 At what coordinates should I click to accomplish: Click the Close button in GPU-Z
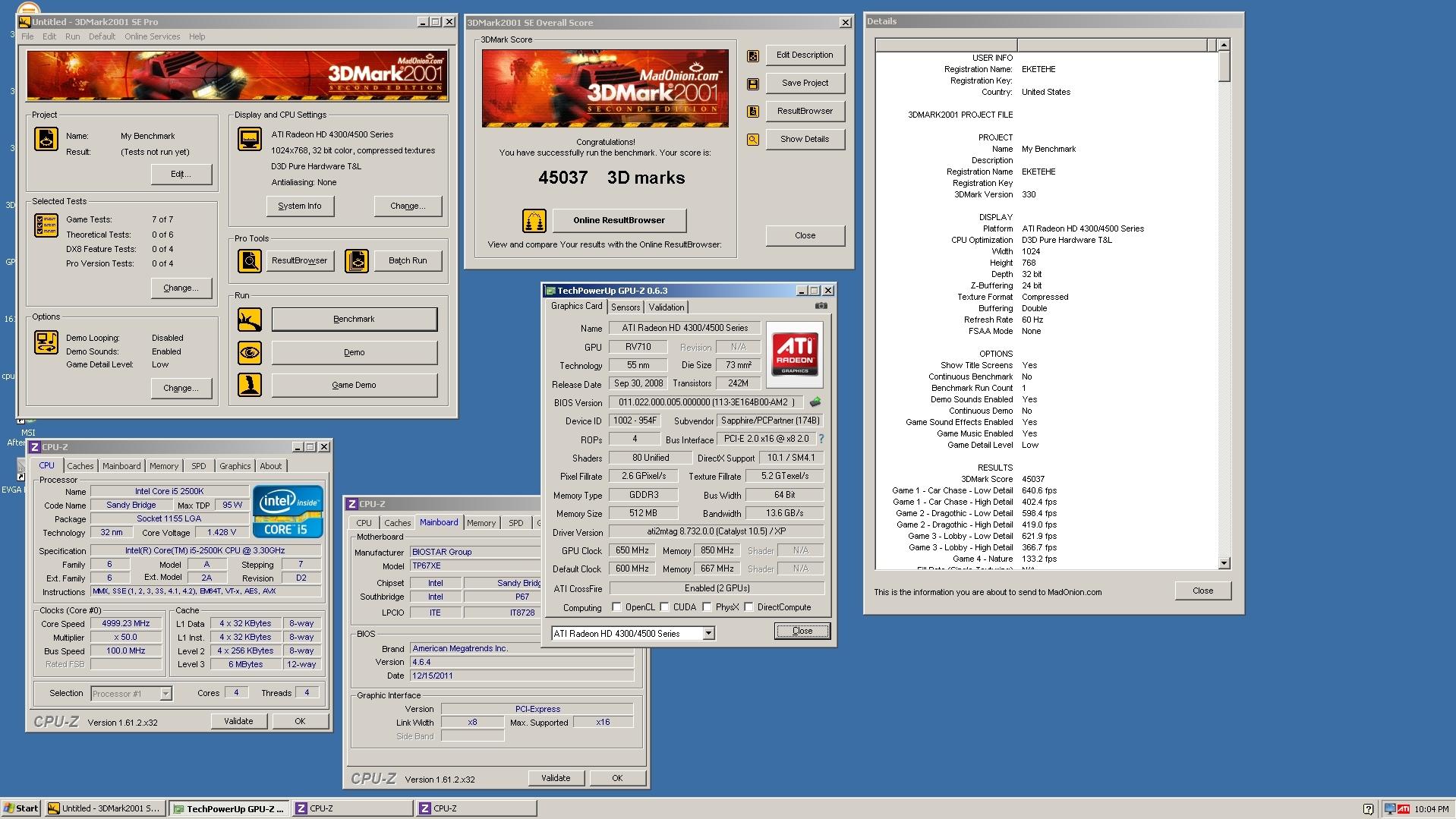pyautogui.click(x=802, y=631)
